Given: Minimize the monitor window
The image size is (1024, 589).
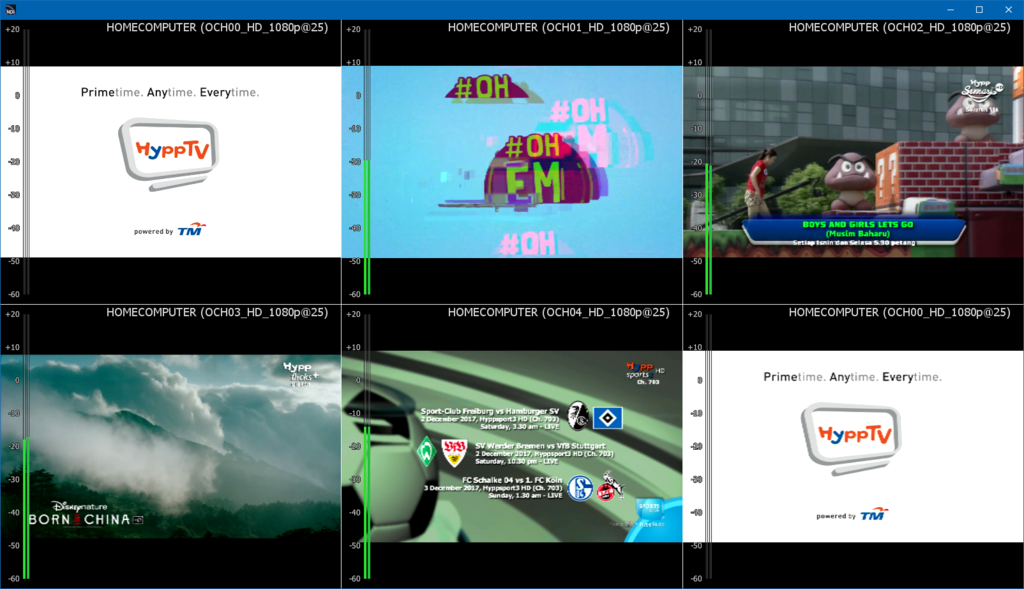Looking at the screenshot, I should coord(950,10).
